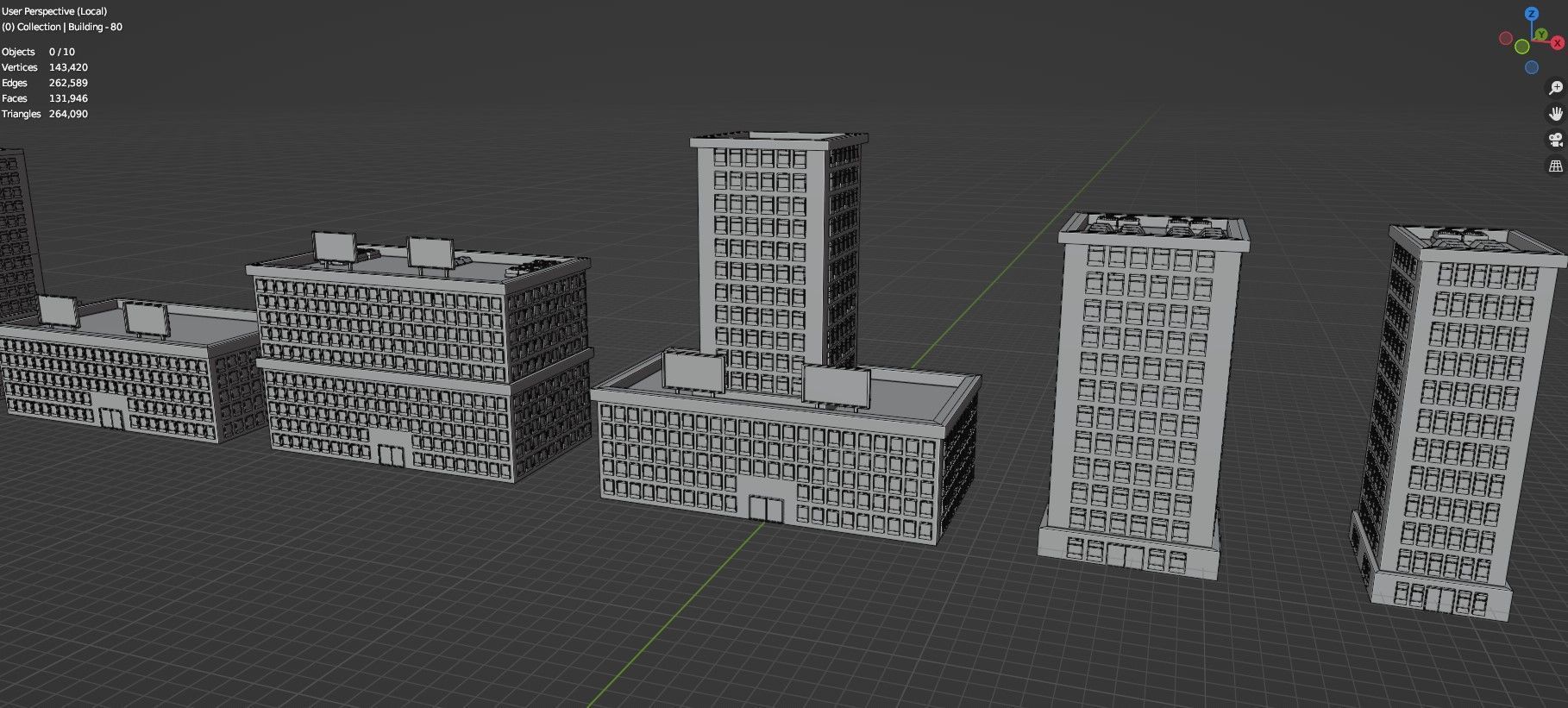Click the Triangles "264,090" statistic
This screenshot has height=708, width=1568.
[x=68, y=114]
